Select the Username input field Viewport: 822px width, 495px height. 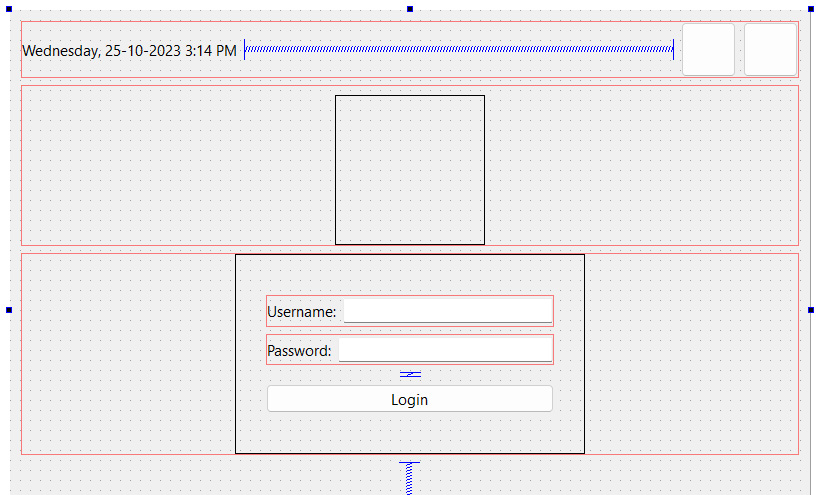coord(448,311)
